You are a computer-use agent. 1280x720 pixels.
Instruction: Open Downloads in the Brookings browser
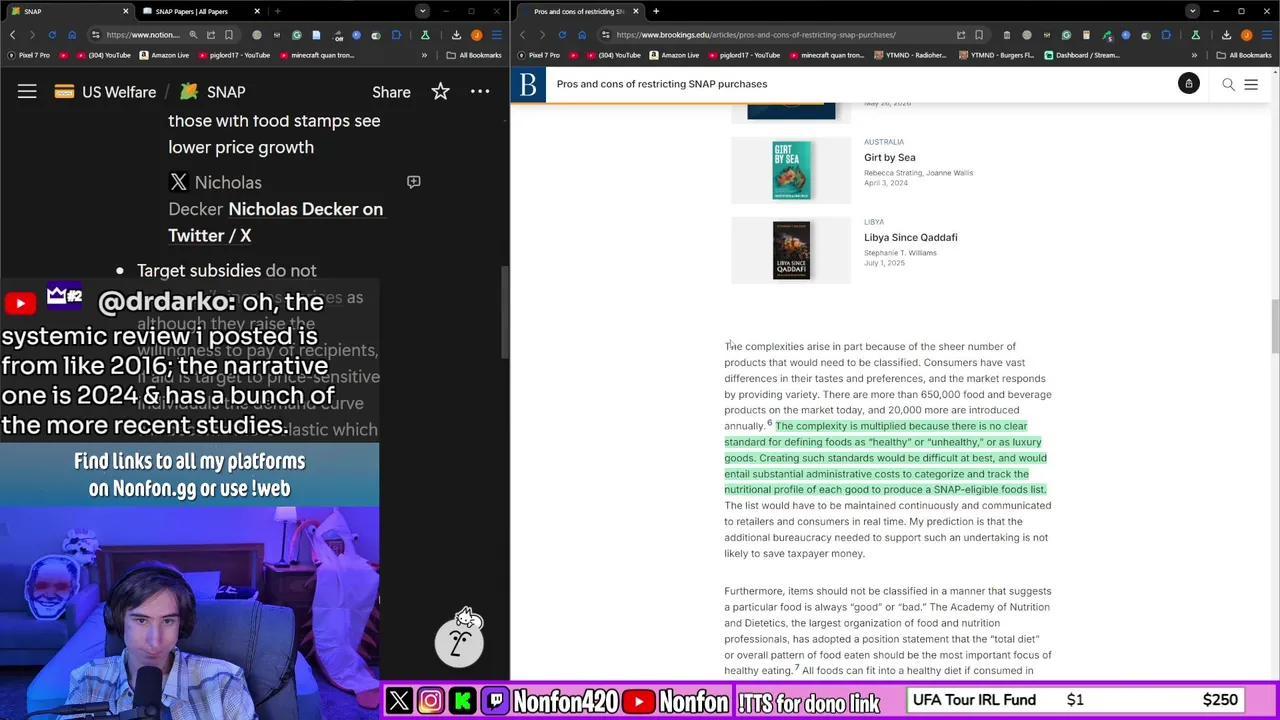(x=1226, y=35)
